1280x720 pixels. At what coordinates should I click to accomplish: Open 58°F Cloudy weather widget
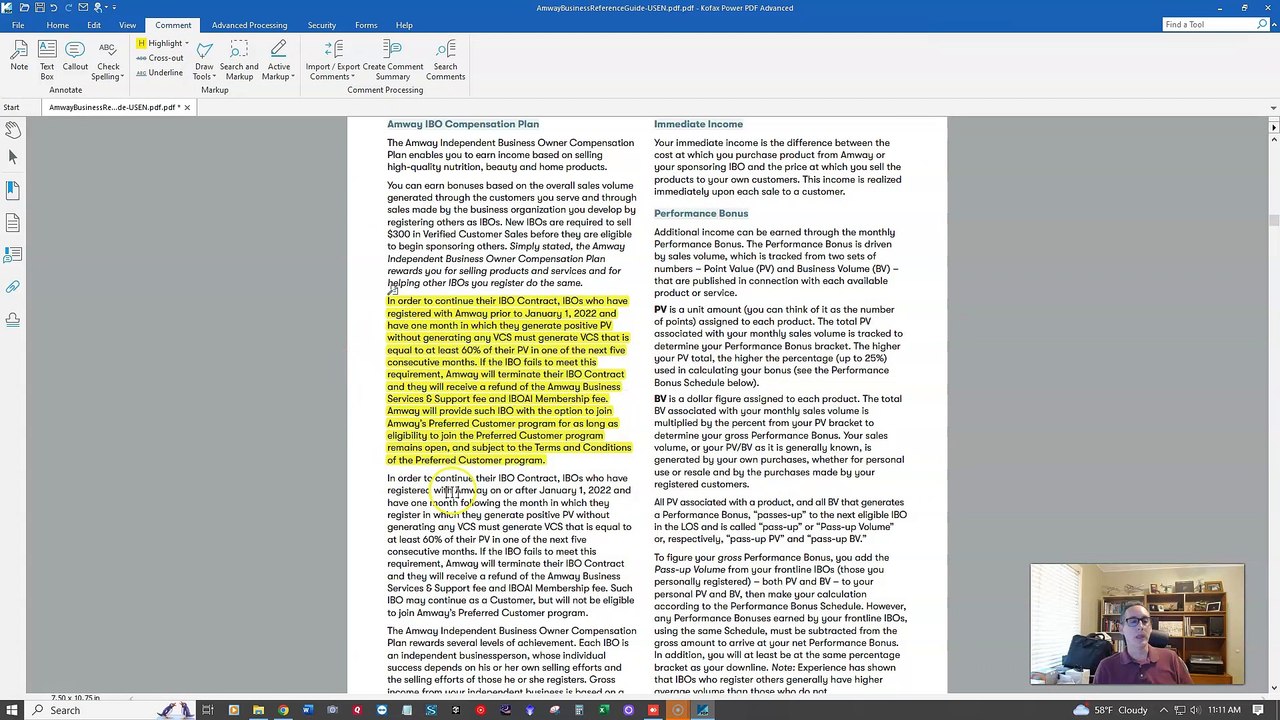(x=1110, y=710)
